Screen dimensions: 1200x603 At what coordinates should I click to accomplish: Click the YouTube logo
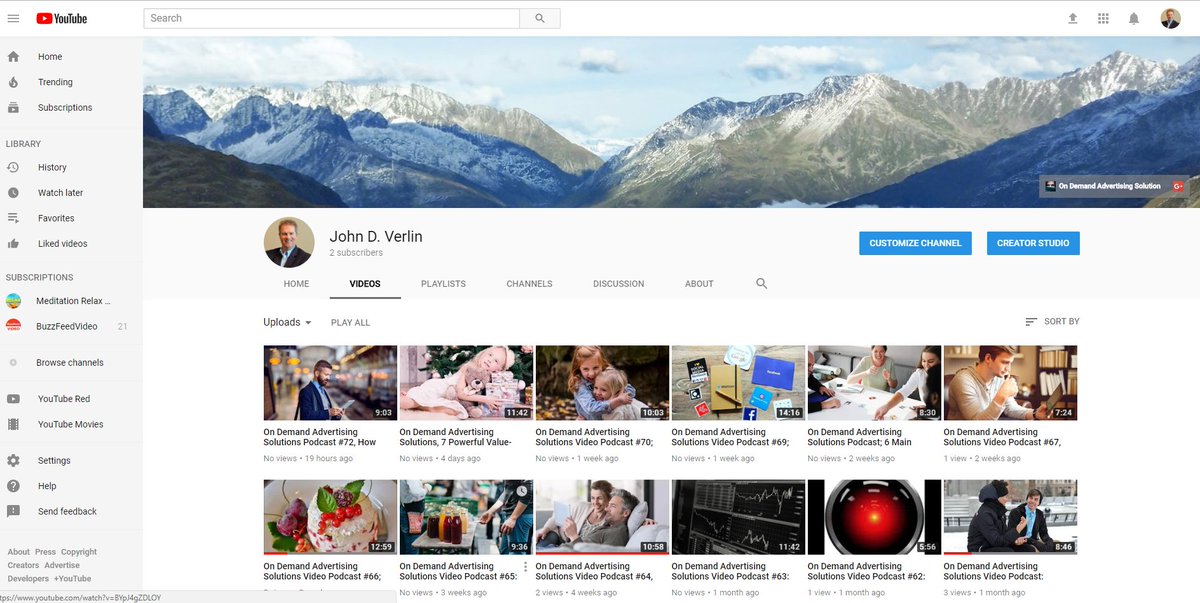(x=61, y=18)
